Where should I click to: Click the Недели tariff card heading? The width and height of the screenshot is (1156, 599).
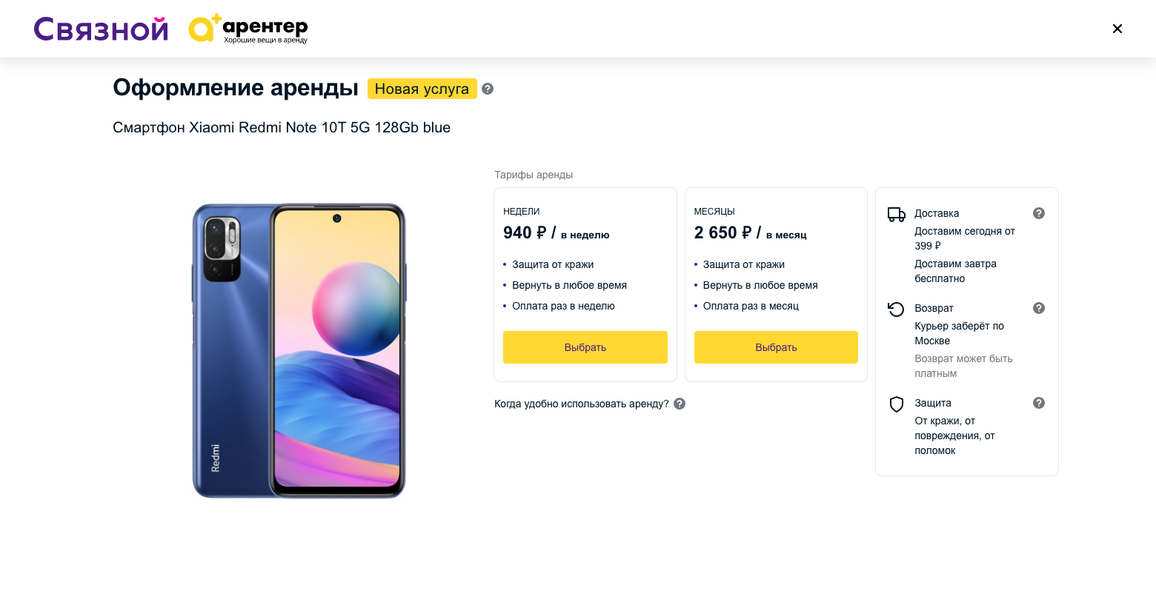(x=521, y=212)
